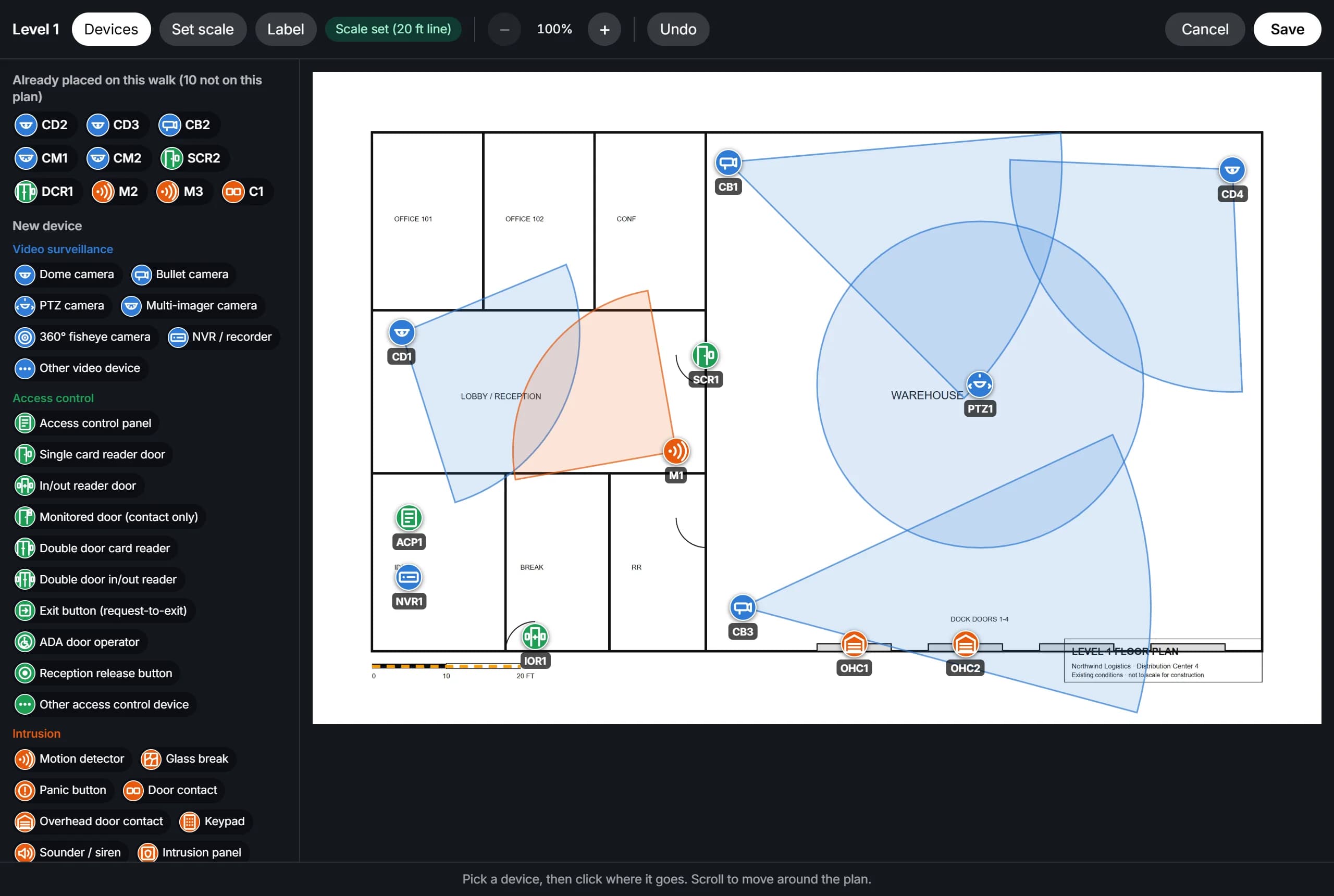
Task: Click the NVR1 recorder marker
Action: (x=409, y=577)
